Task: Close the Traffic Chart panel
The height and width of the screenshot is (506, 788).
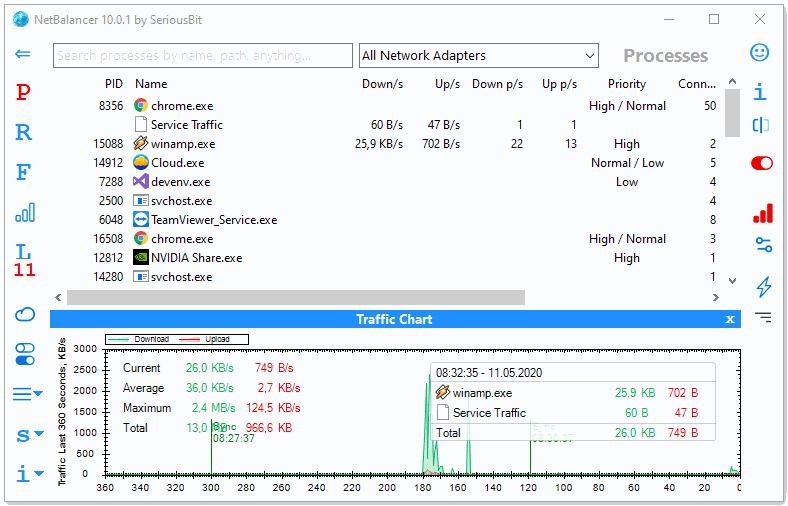Action: pyautogui.click(x=730, y=319)
